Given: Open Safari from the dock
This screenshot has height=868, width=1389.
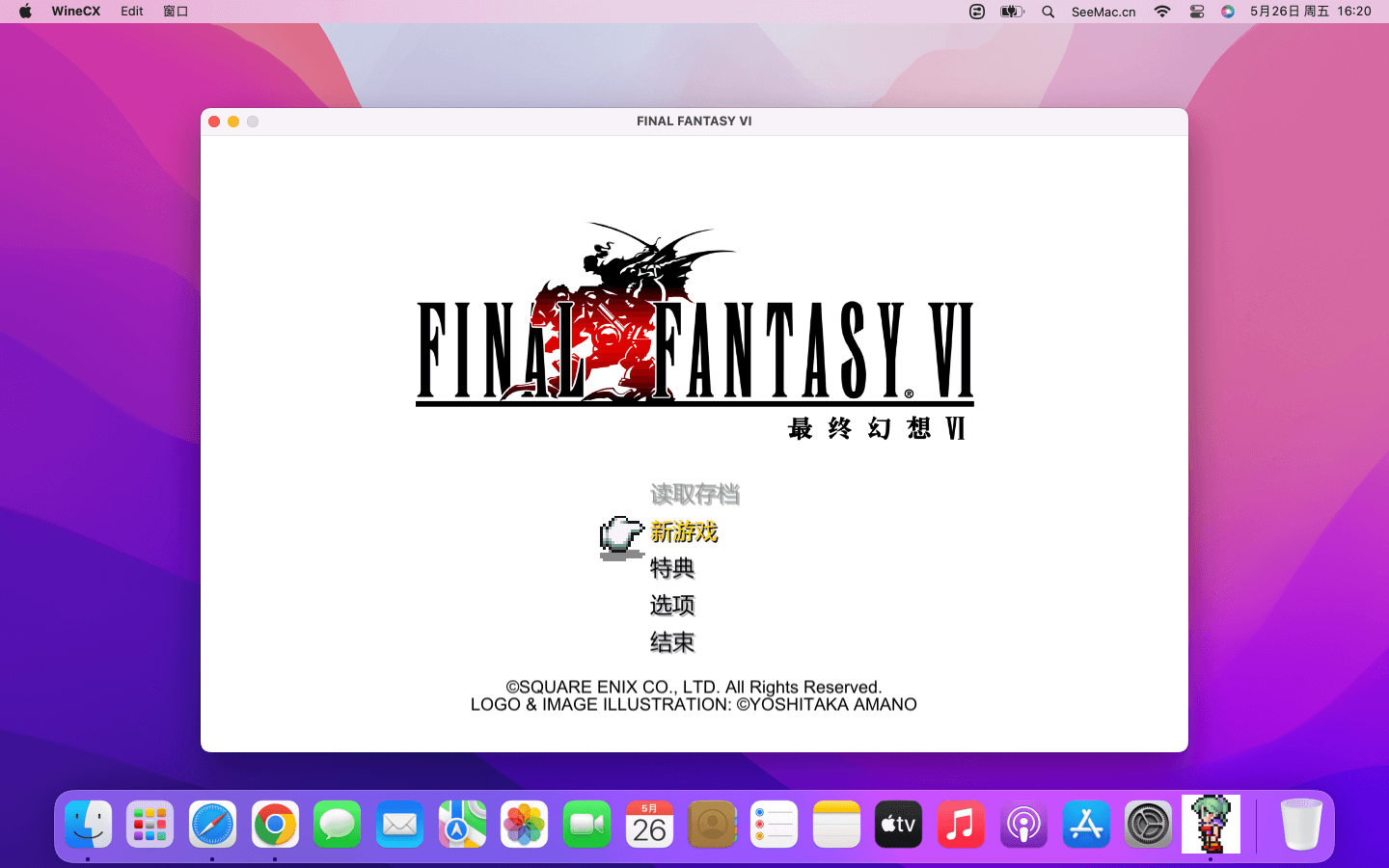Looking at the screenshot, I should [212, 825].
